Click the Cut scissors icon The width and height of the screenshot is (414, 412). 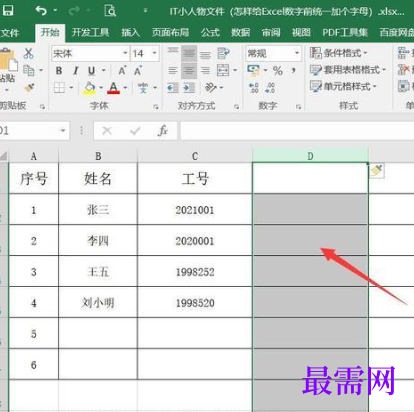tap(29, 53)
